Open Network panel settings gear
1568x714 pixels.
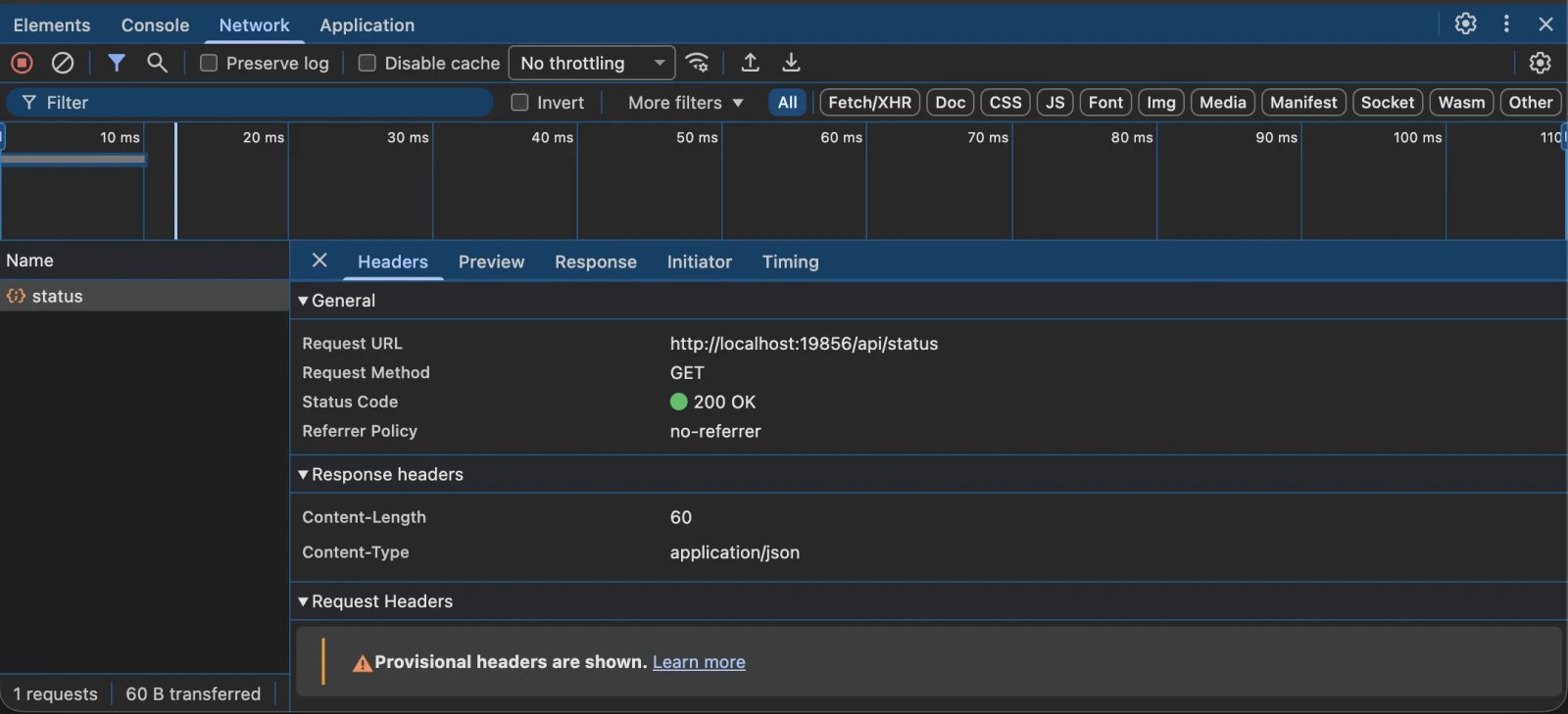1541,63
